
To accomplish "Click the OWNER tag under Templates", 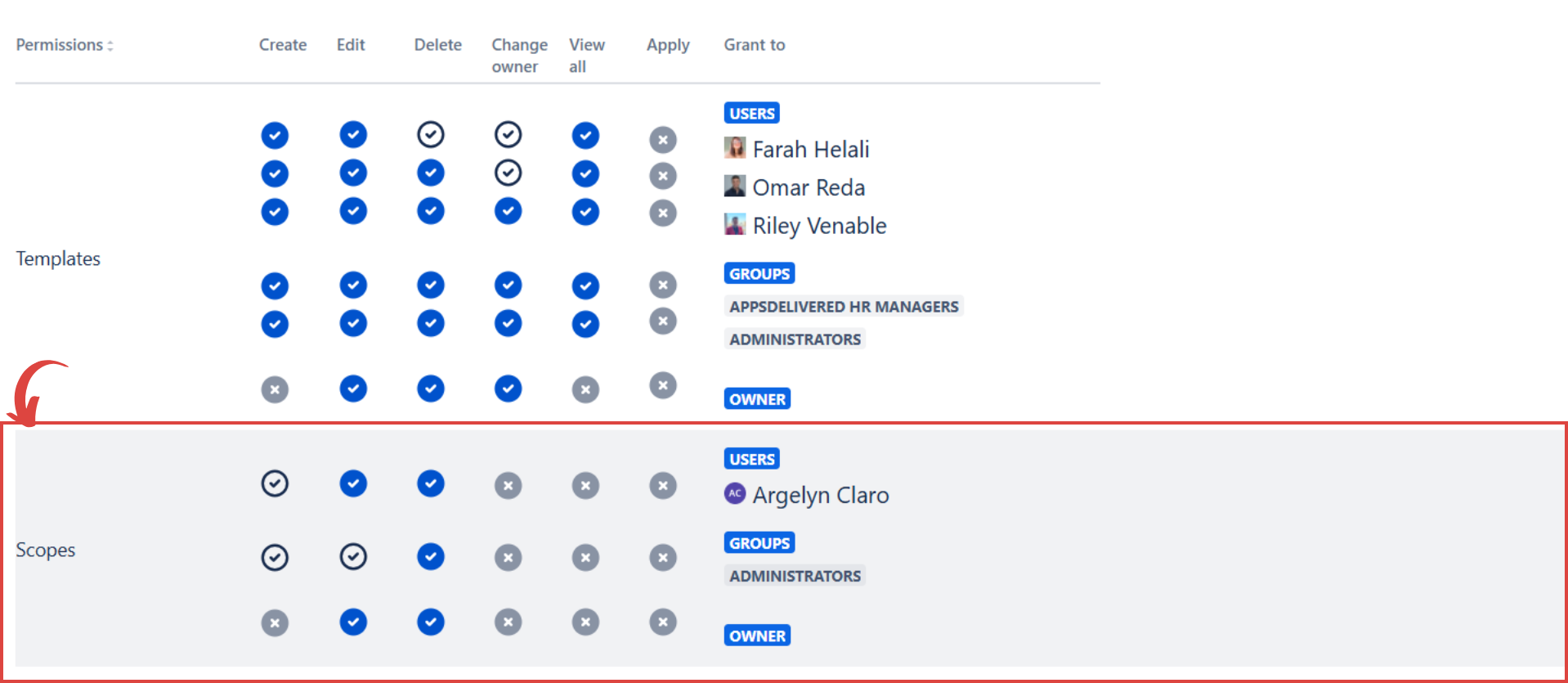I will (757, 399).
